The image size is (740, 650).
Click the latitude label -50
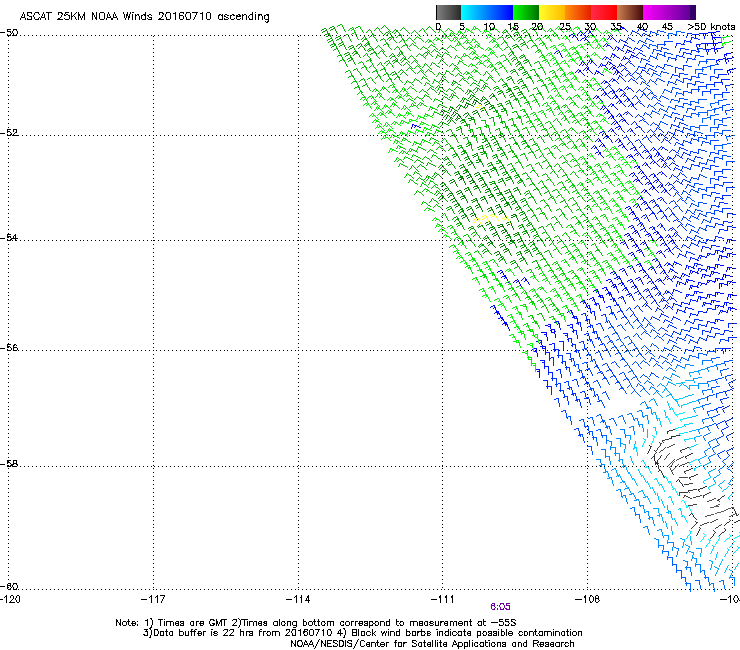(9, 33)
